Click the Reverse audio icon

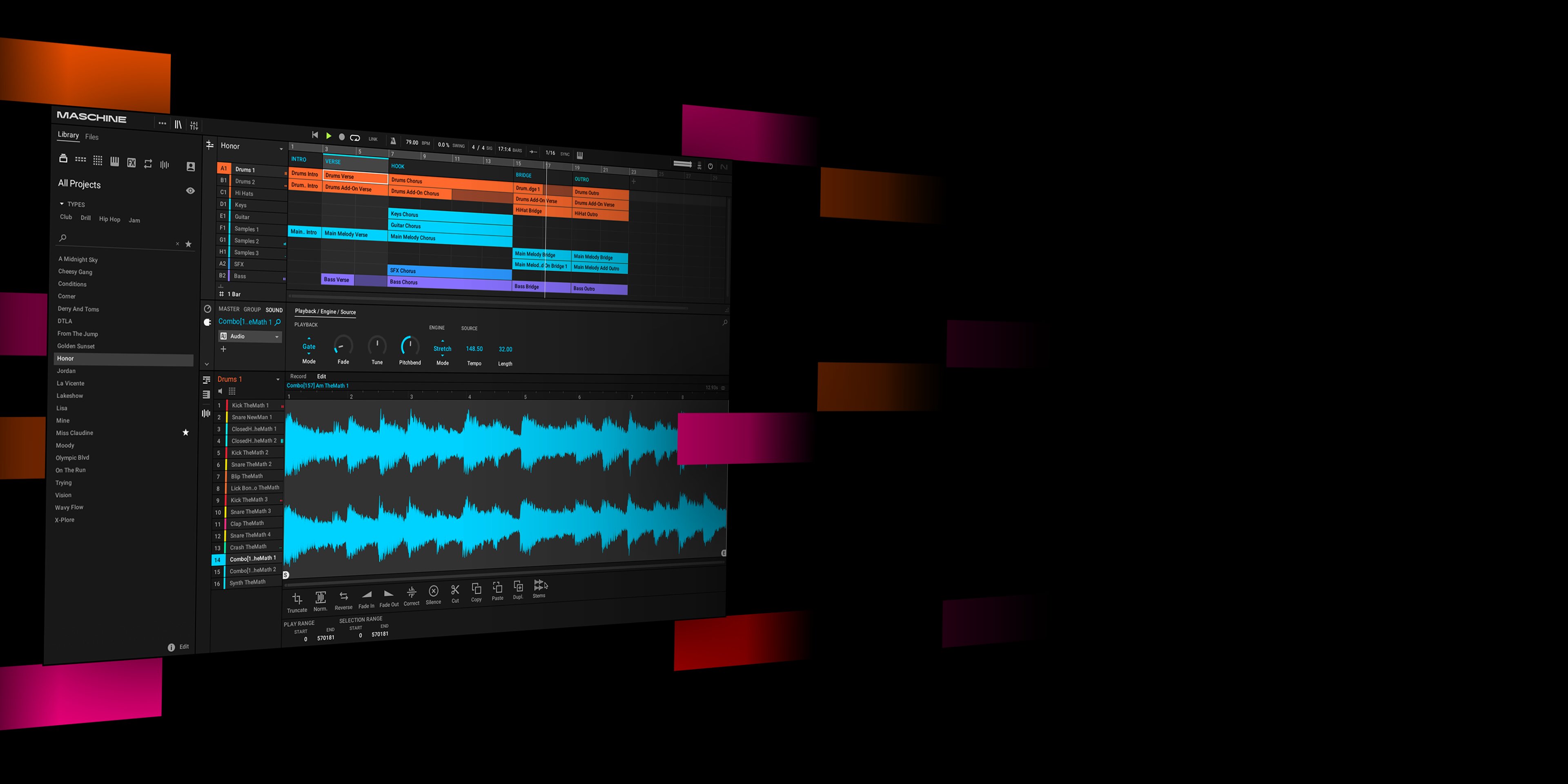[343, 596]
